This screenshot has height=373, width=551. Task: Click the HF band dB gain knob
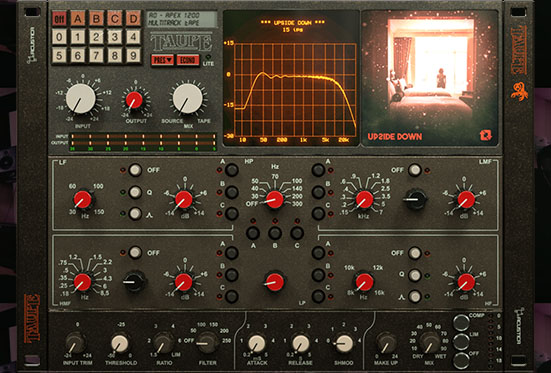coord(466,282)
